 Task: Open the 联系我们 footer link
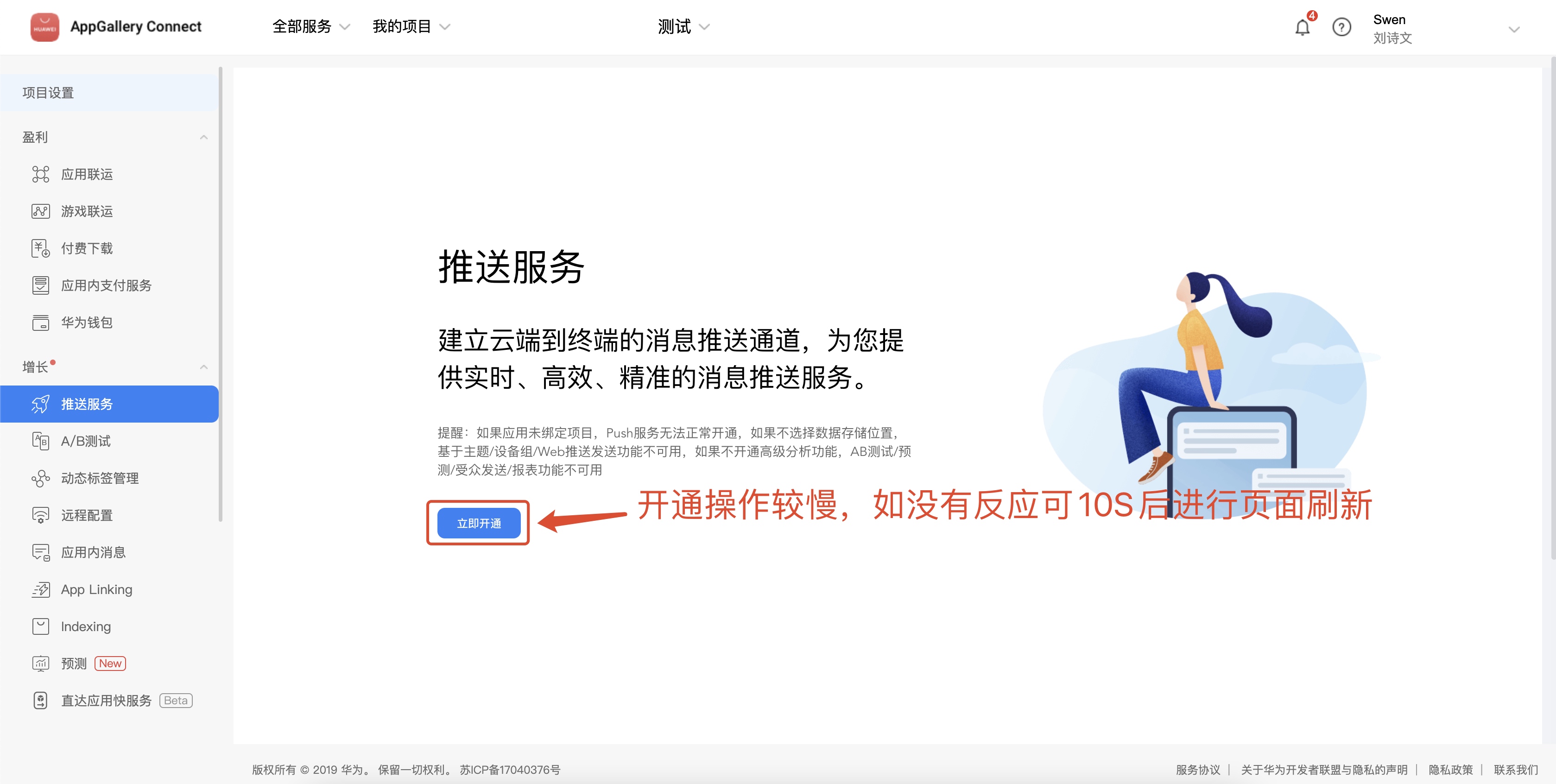1516,770
